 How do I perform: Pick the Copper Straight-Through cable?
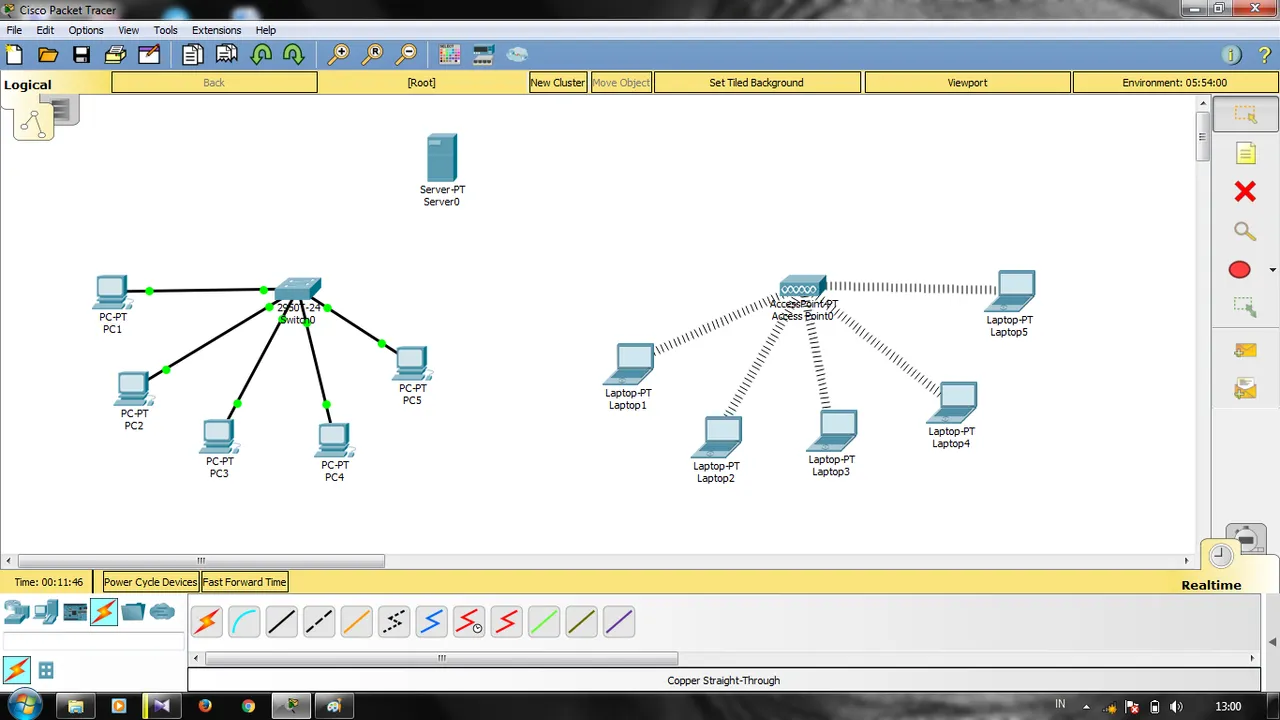[282, 622]
